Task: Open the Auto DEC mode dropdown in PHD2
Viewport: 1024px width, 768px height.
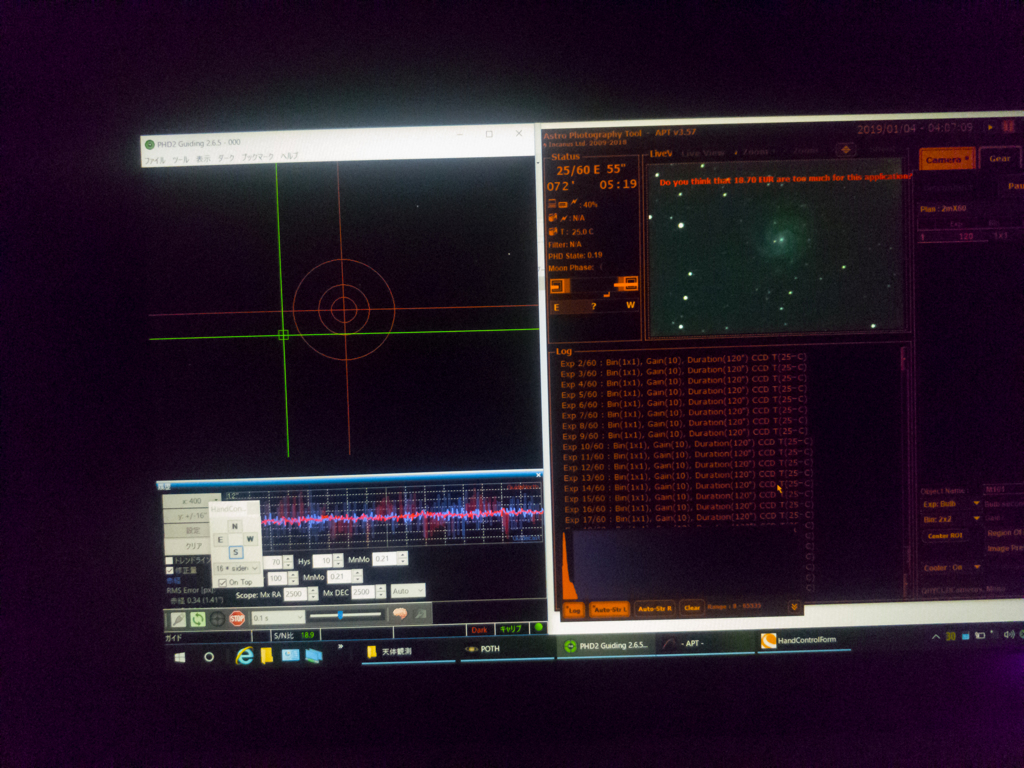Action: tap(408, 591)
